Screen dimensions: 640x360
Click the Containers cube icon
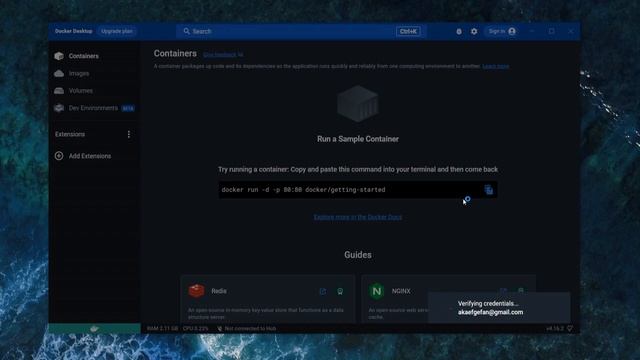pos(59,56)
